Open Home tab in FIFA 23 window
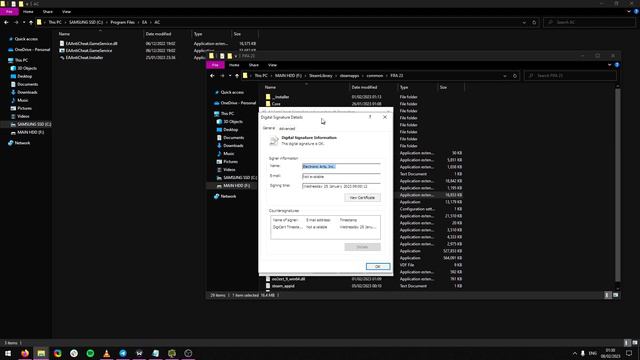The height and width of the screenshot is (360, 640). pyautogui.click(x=234, y=65)
